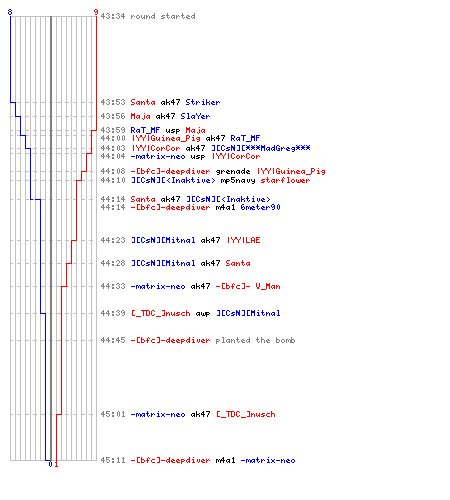Click the blue name SlaYer at 43:56
Screen dimensions: 450x500
click(x=195, y=116)
